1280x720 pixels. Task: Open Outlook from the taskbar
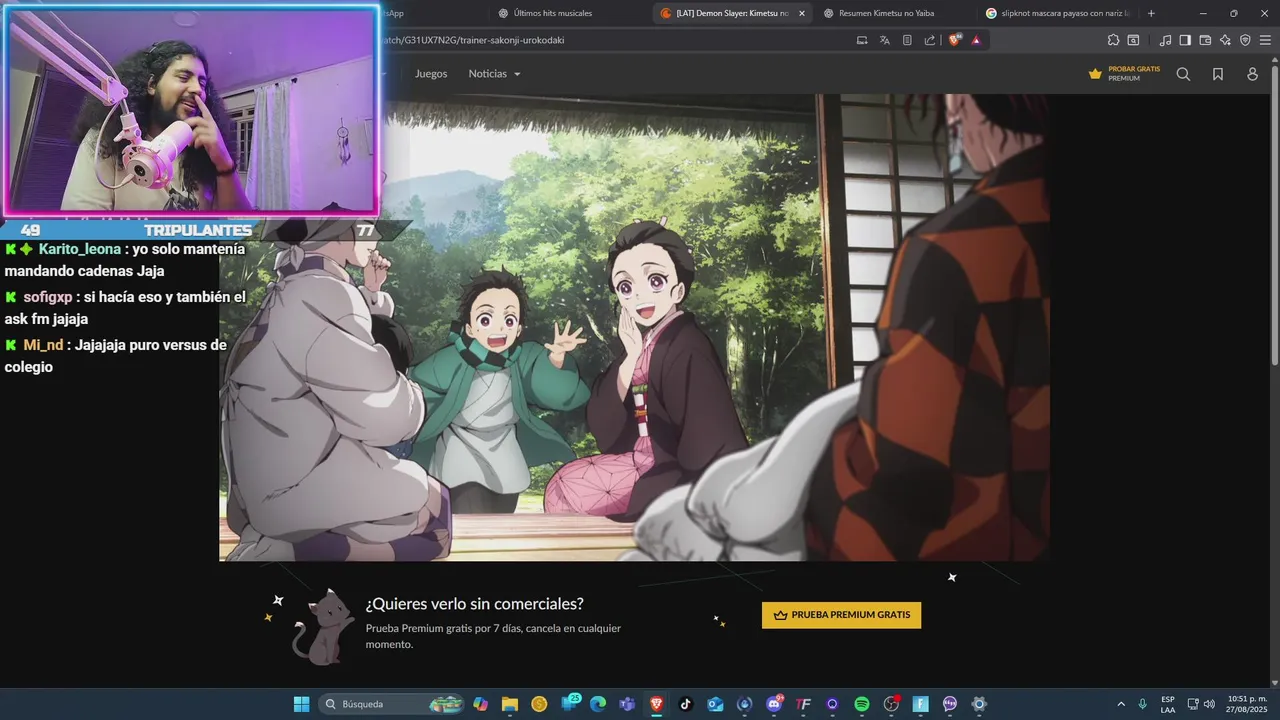tap(715, 704)
